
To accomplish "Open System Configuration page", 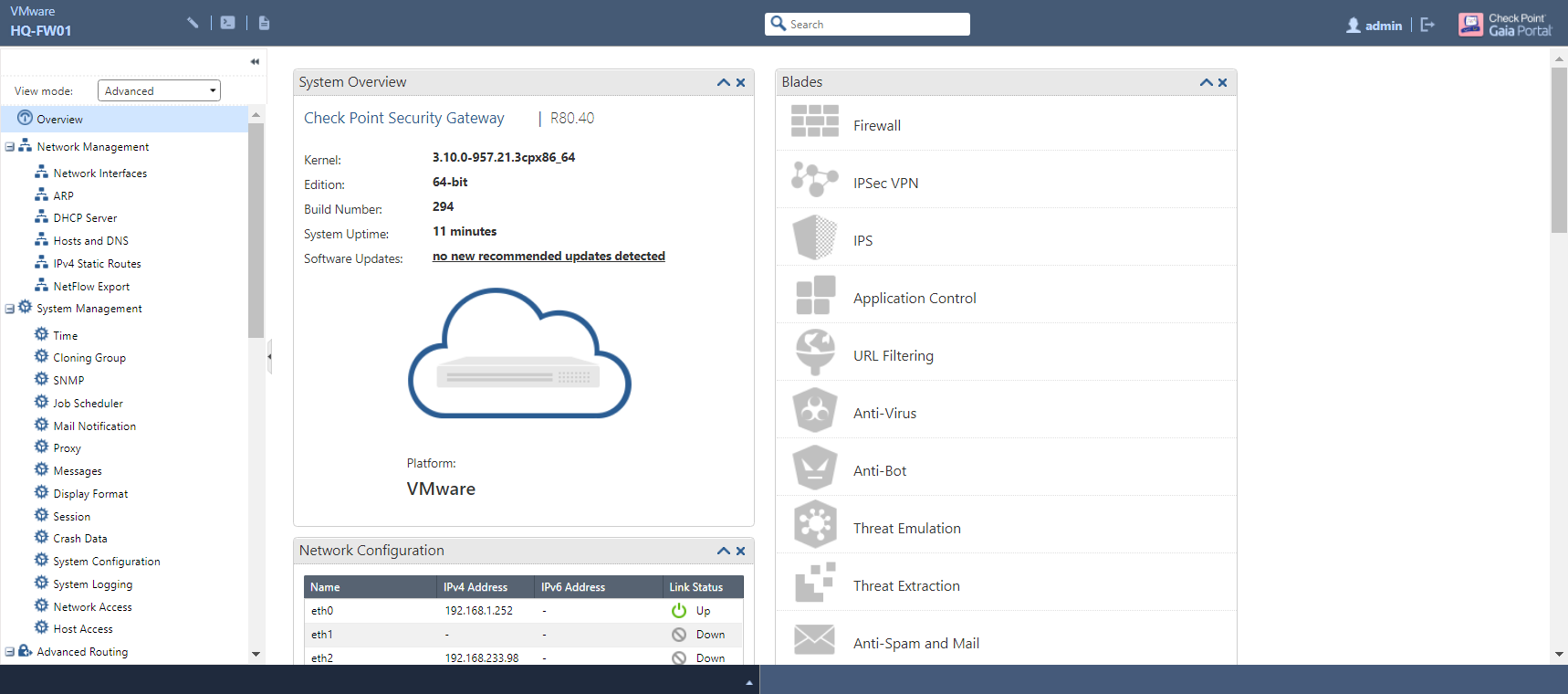I will pos(107,562).
